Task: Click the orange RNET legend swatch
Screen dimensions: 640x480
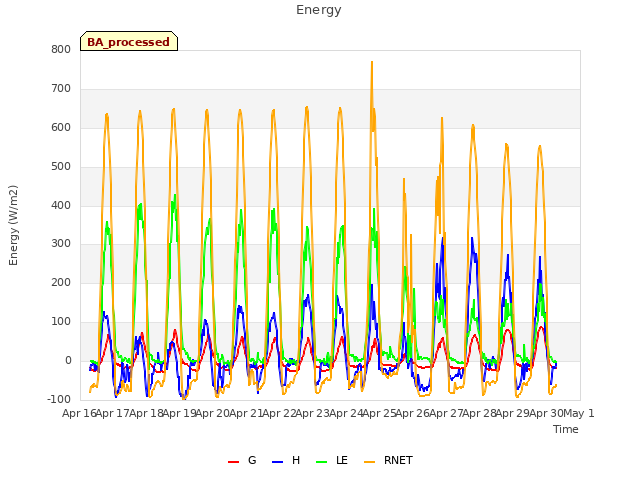Action: point(369,461)
